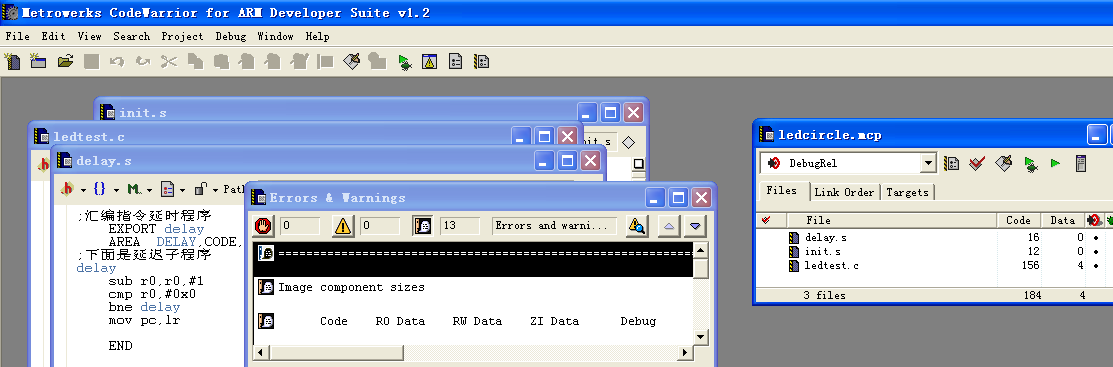
Task: Click the Make icon in ledcircle.mcp window
Action: tap(1003, 163)
